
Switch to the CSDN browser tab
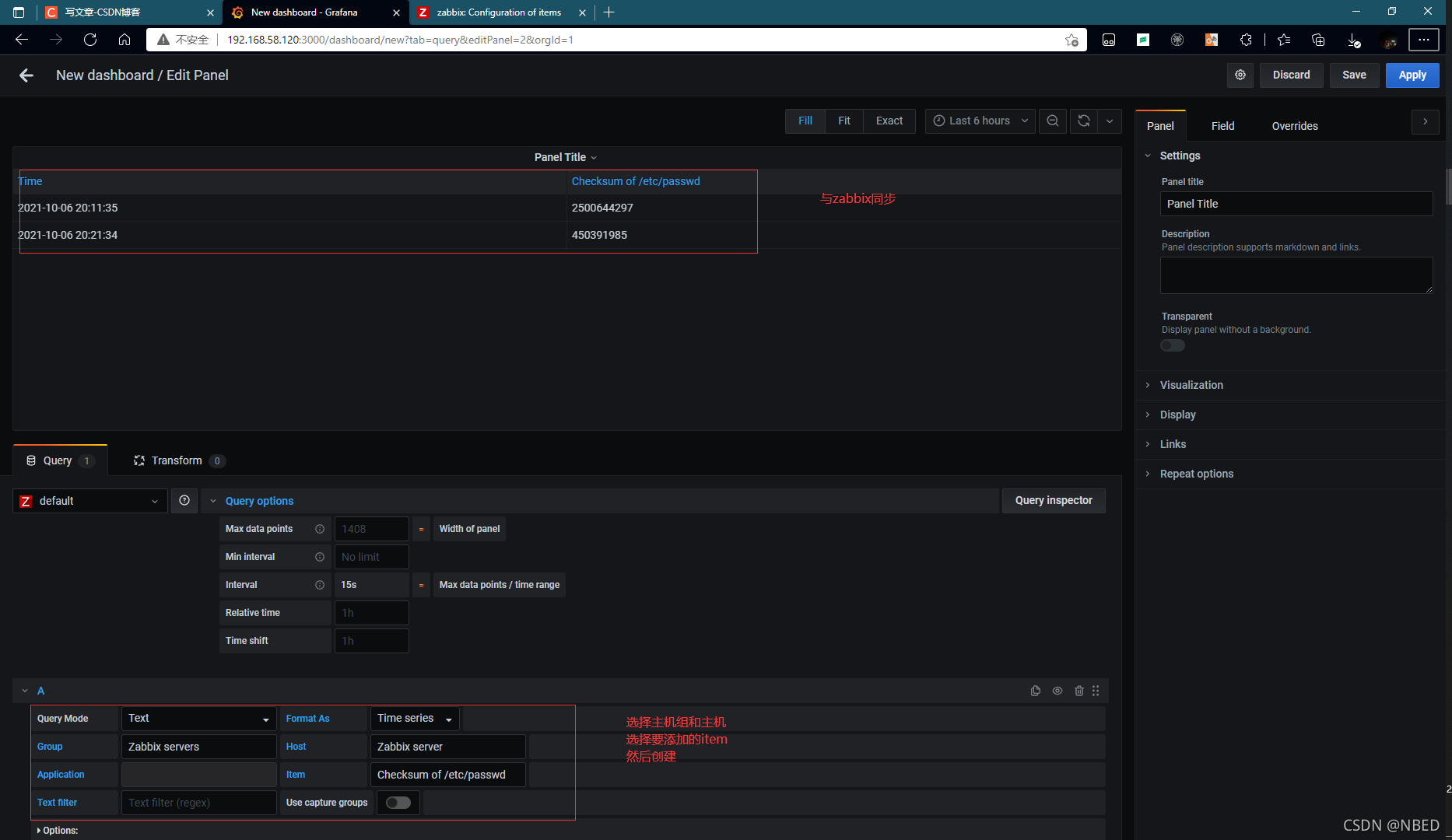pos(128,12)
